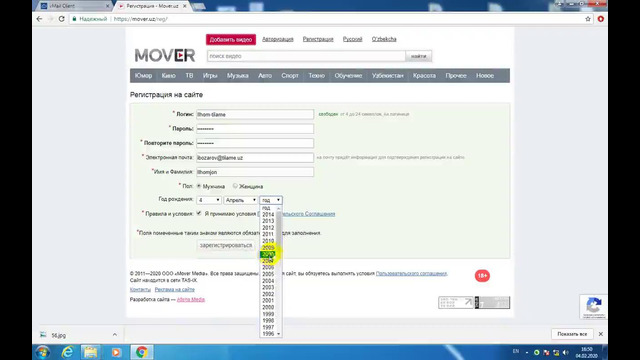Click the поиск видео search box
Image resolution: width=640 pixels, height=360 pixels.
tap(306, 56)
